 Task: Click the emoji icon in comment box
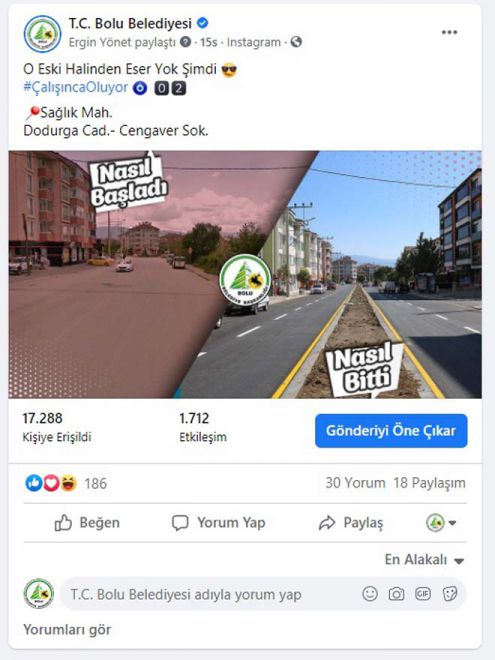(370, 594)
